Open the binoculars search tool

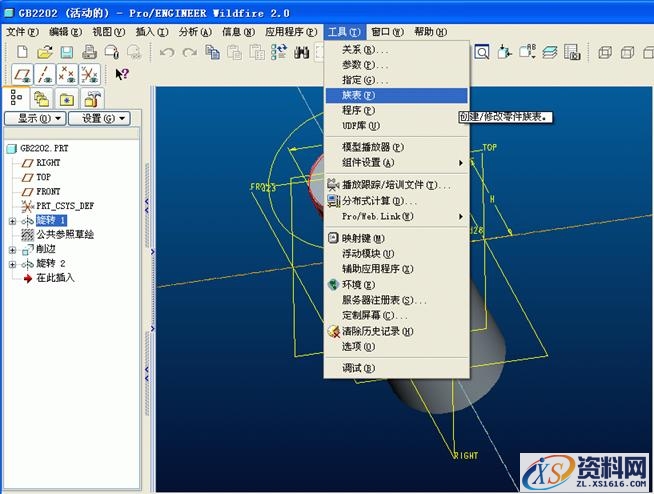tap(301, 52)
